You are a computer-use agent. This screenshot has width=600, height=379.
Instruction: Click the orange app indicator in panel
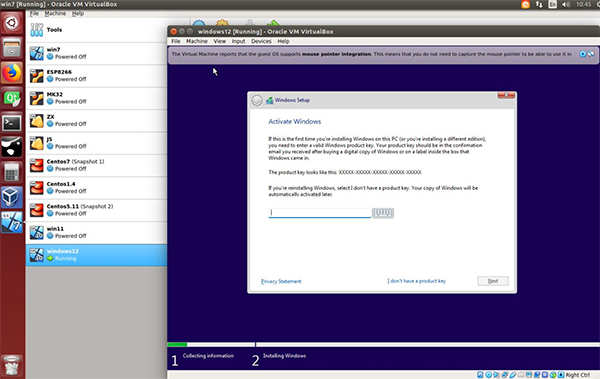(x=525, y=4)
